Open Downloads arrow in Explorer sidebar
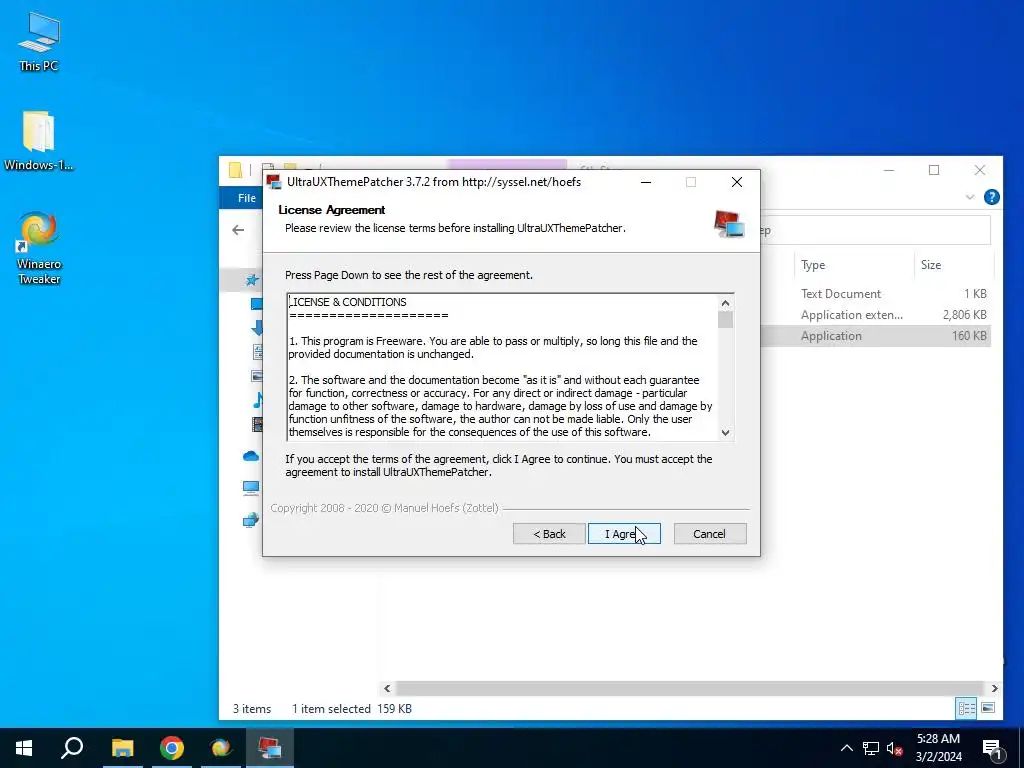The image size is (1024, 768). [257, 328]
